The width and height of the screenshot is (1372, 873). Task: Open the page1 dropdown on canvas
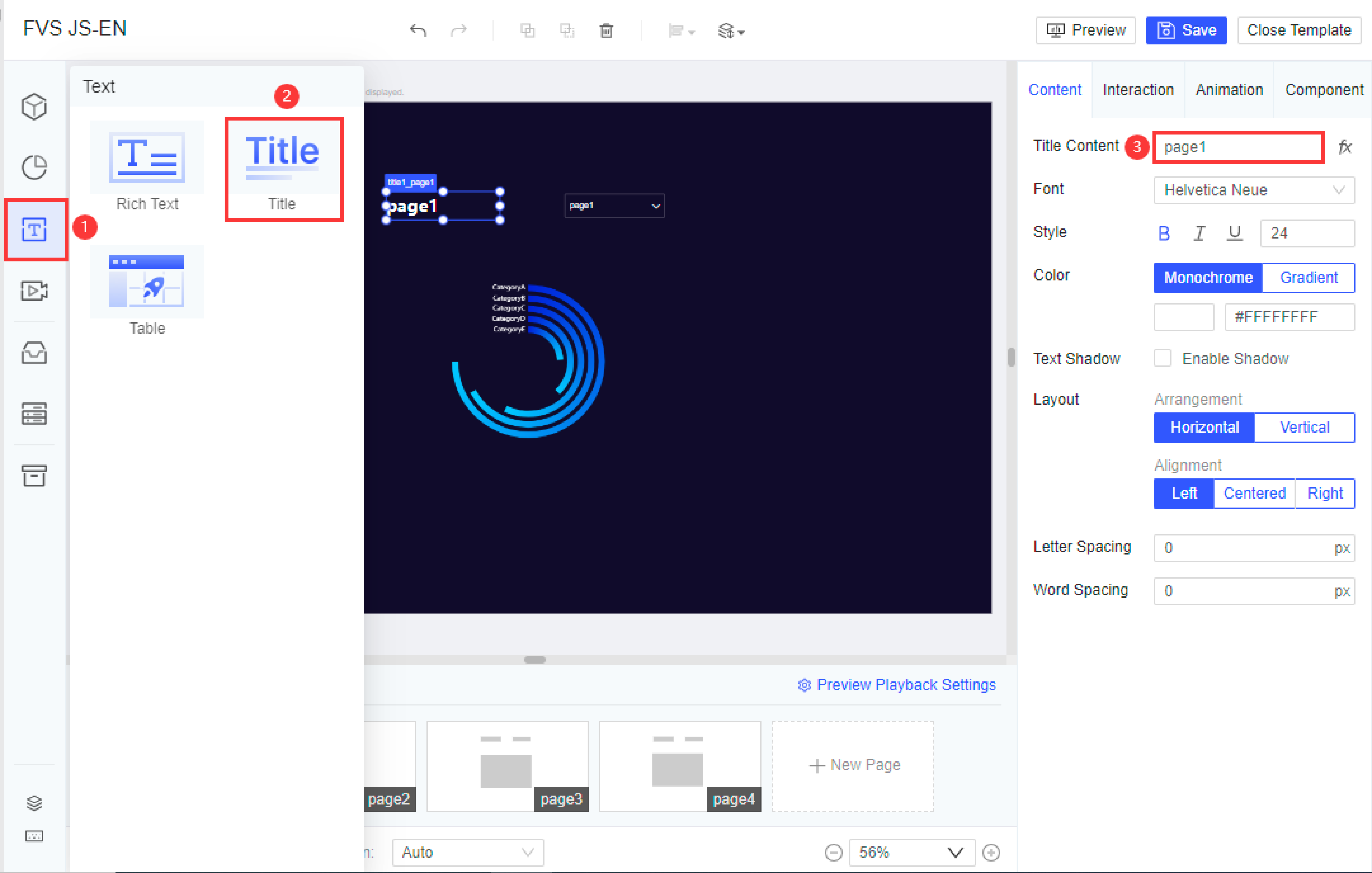614,206
